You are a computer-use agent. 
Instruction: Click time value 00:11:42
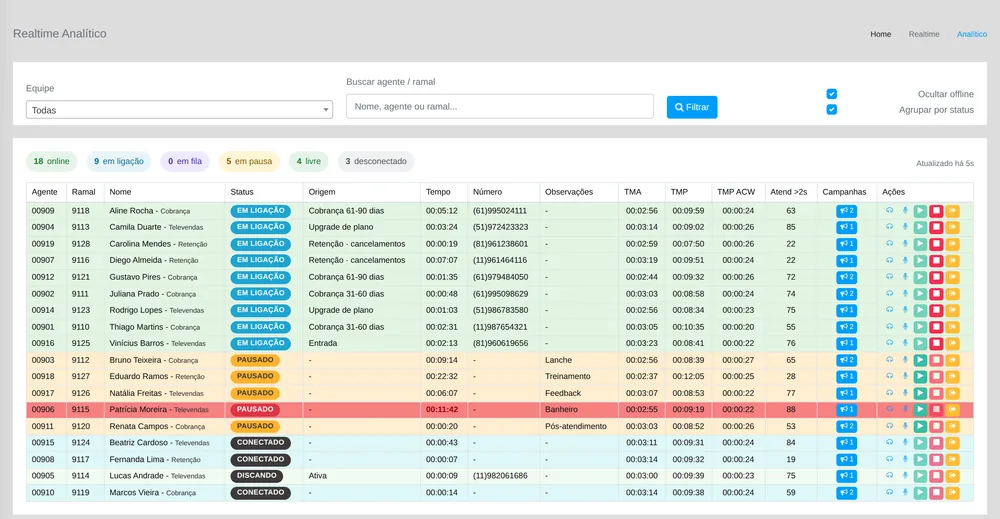(x=442, y=409)
